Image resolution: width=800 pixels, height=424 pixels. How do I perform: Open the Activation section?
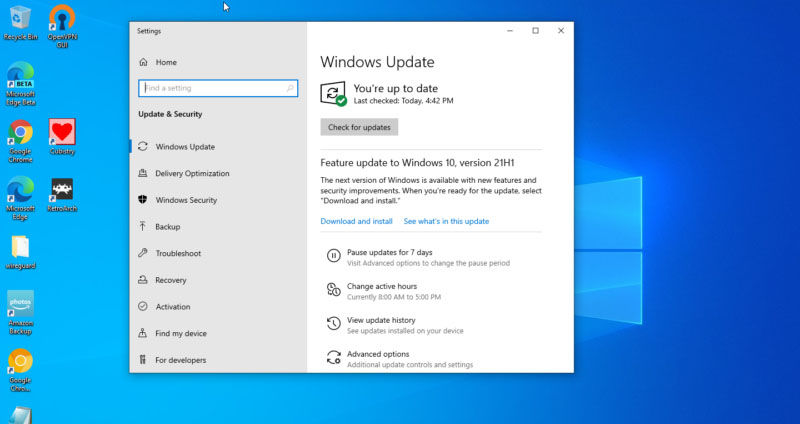click(172, 307)
